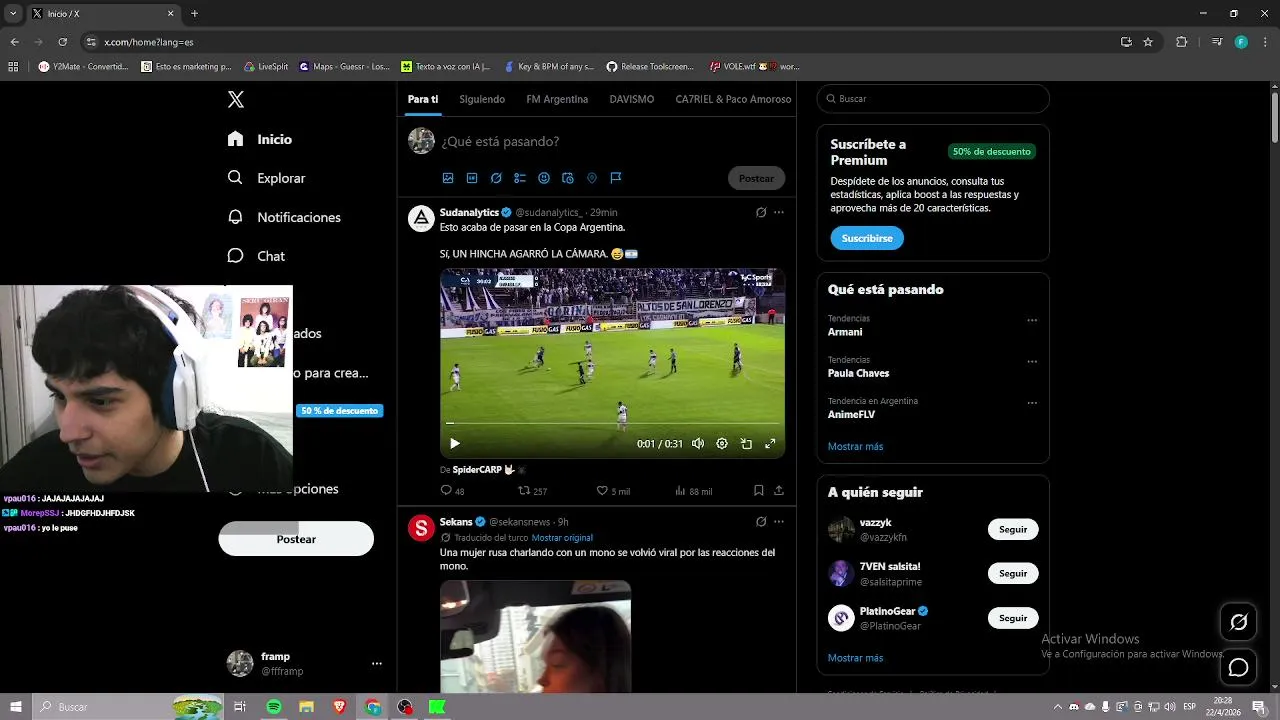The width and height of the screenshot is (1280, 720).
Task: Click the Buscar search field on X
Action: [933, 99]
